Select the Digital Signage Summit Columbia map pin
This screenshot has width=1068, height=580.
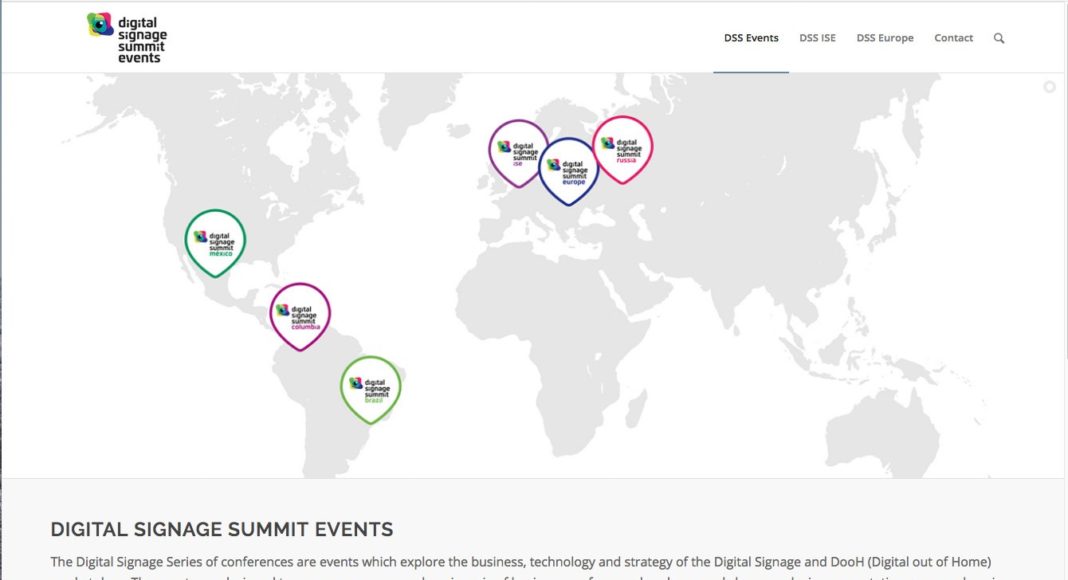click(300, 316)
